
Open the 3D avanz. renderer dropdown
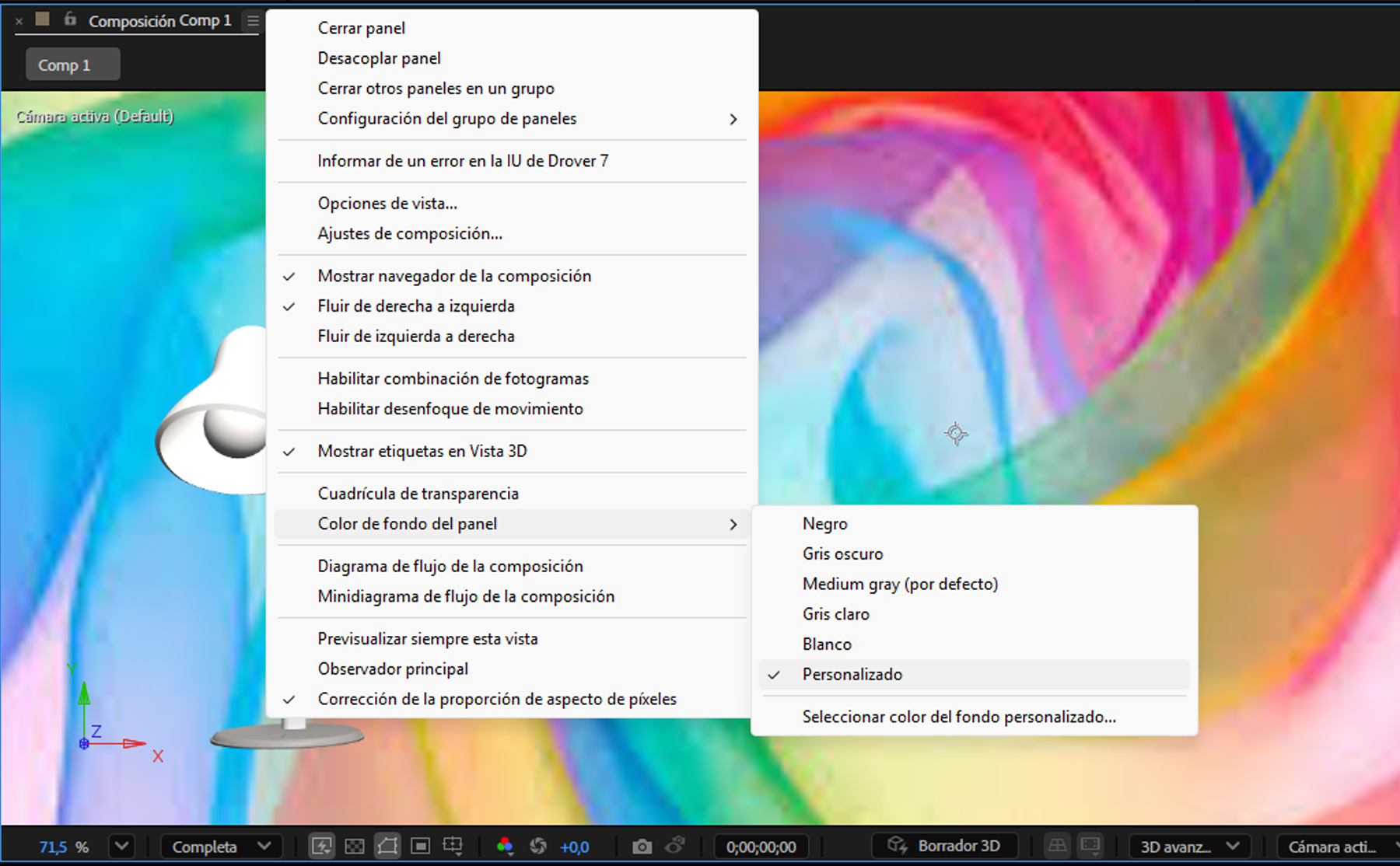(x=1188, y=847)
